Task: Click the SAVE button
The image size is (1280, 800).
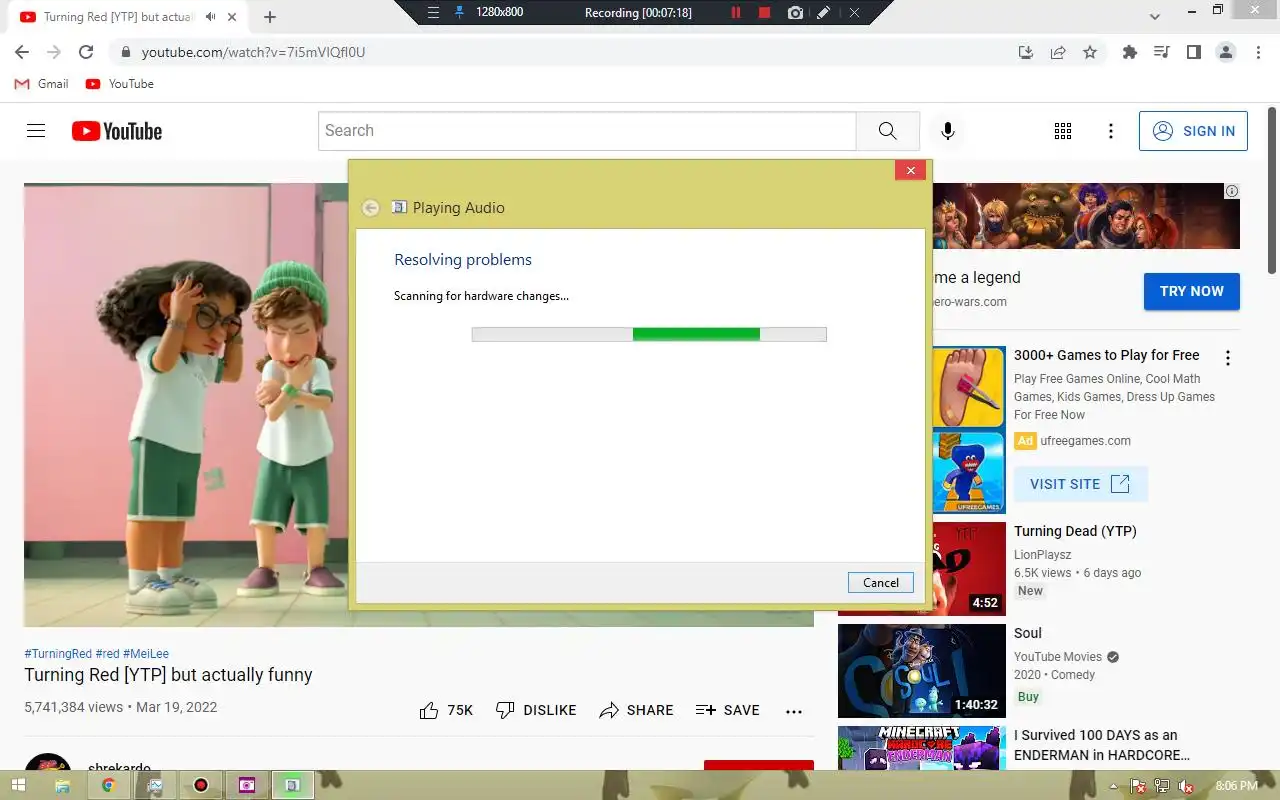Action: tap(727, 710)
